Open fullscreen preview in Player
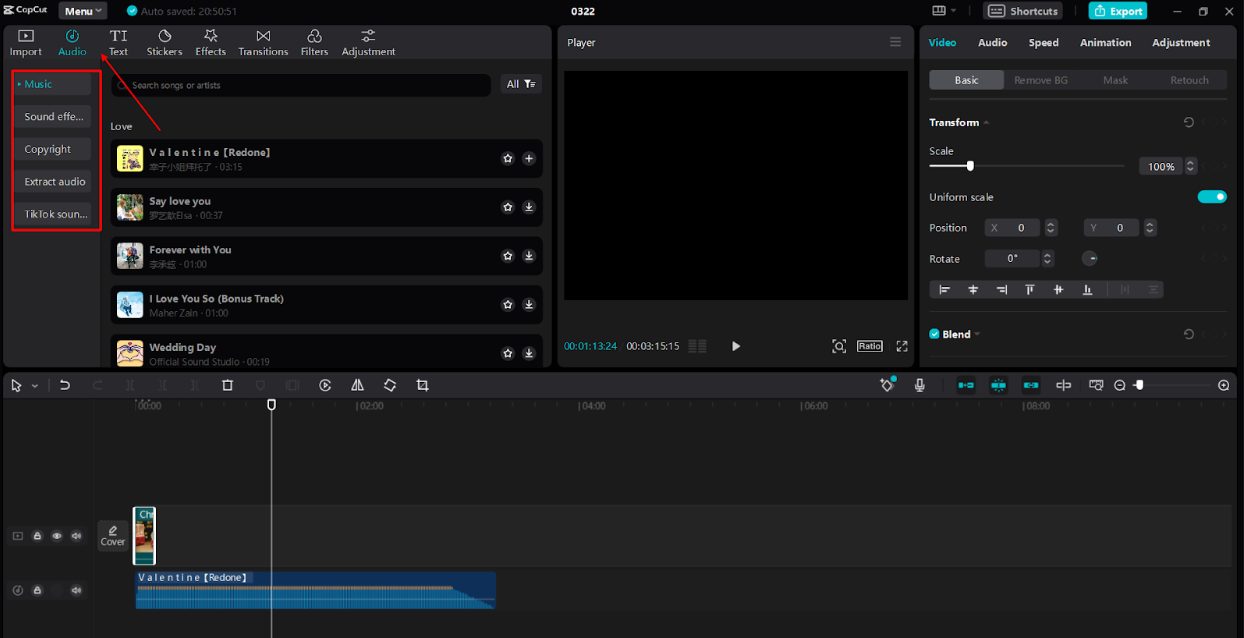1244x638 pixels. click(902, 346)
